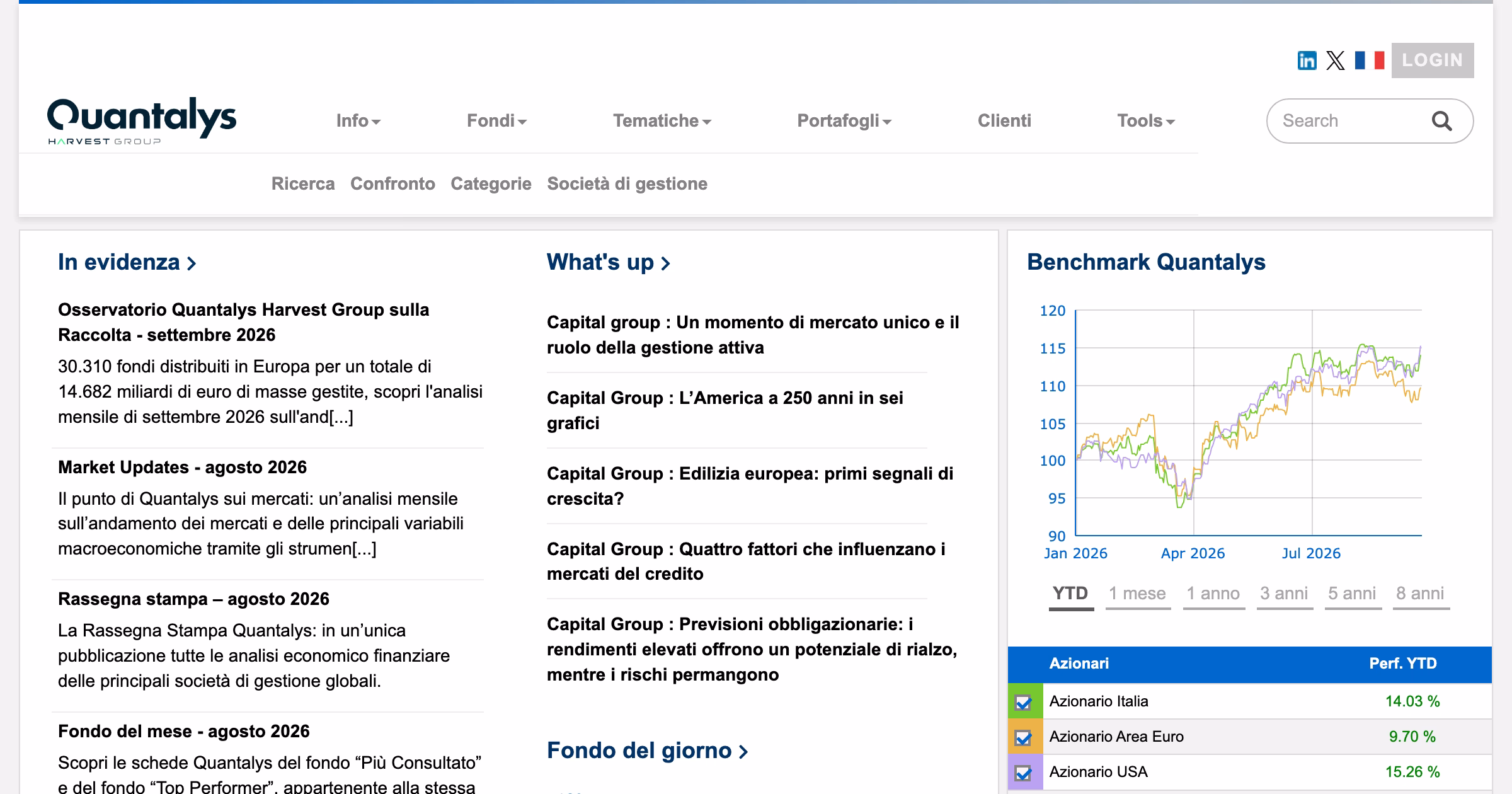Expand the Fondi dropdown menu

[x=496, y=120]
